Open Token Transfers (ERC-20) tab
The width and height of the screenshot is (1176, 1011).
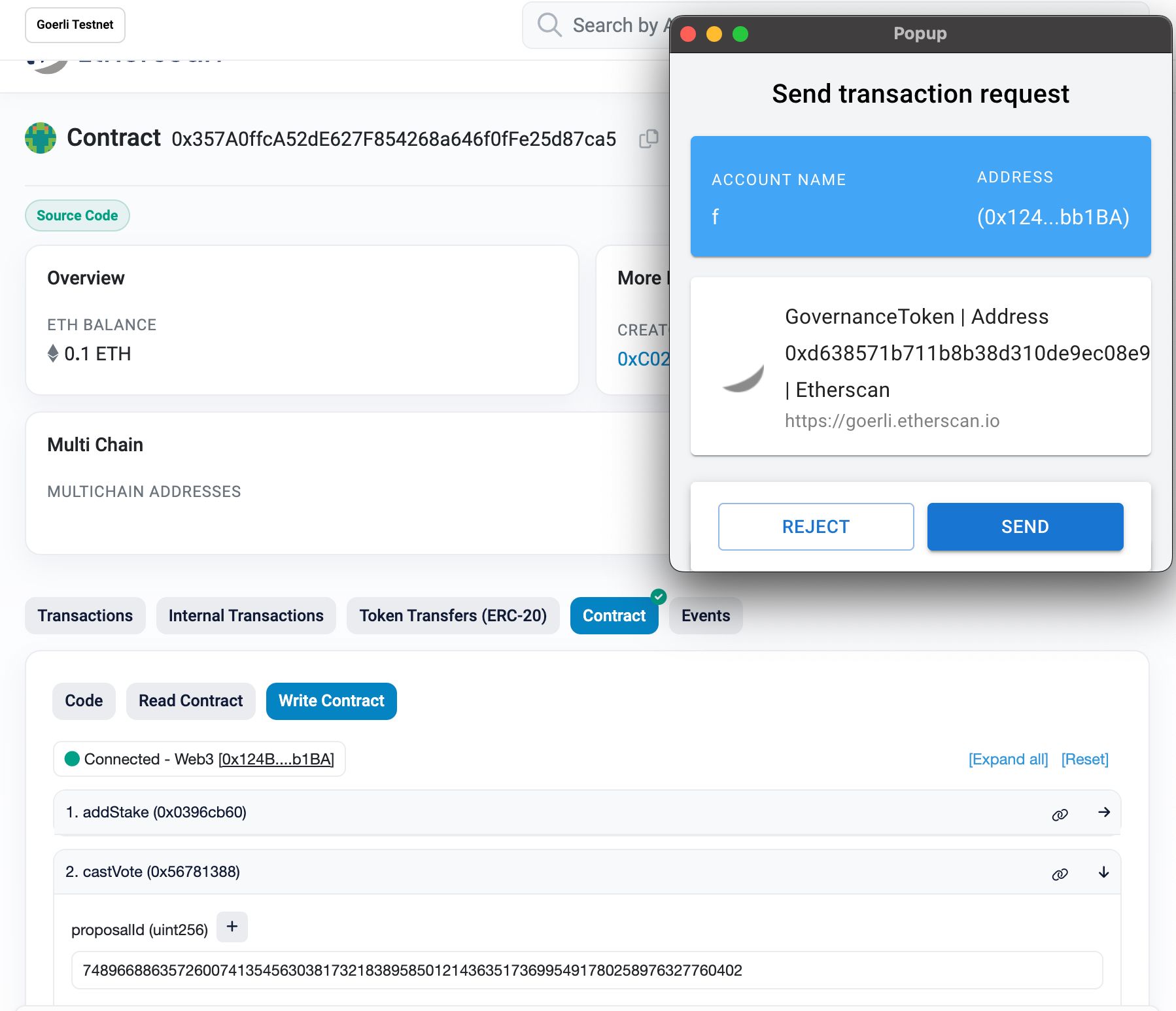point(453,615)
